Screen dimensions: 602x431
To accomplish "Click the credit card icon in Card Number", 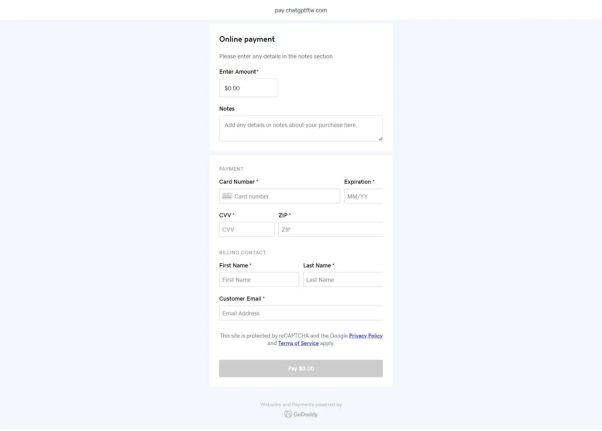I will coord(227,196).
